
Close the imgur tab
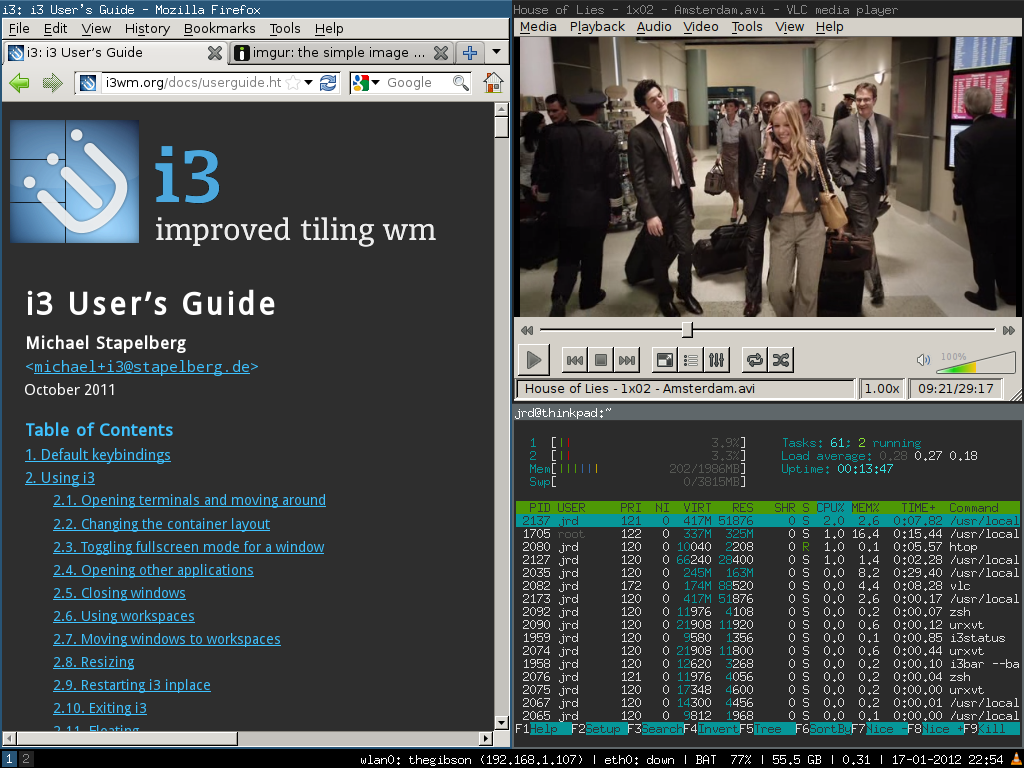441,53
